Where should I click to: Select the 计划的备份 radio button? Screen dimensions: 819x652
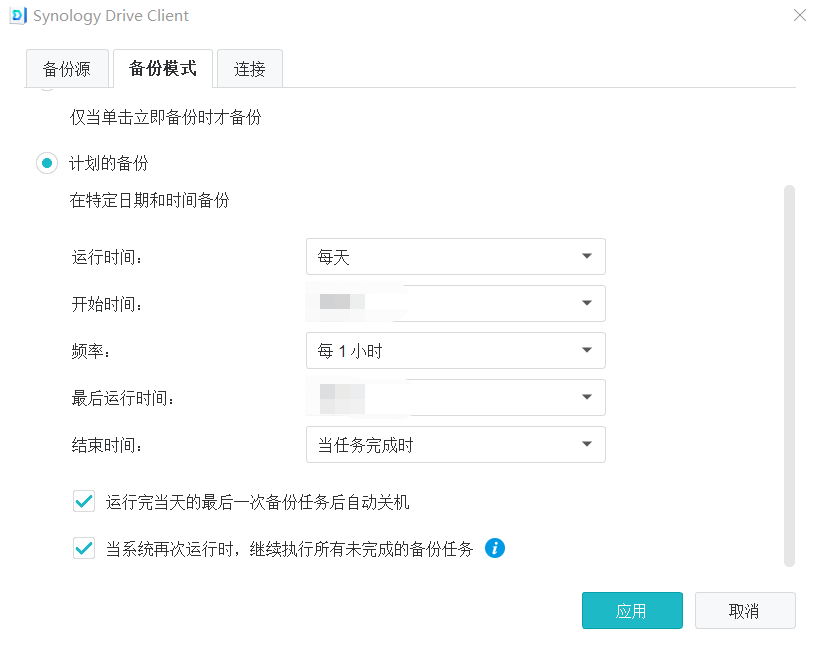pos(47,163)
